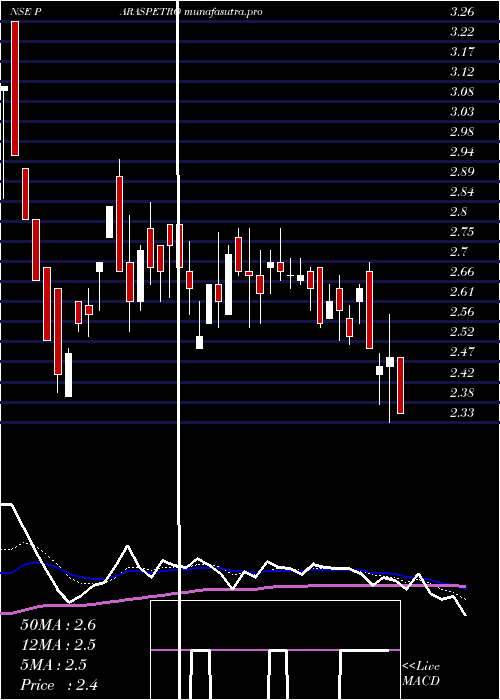Click the munafasutra.pro title text
Screen dimensions: 500x700
[x=223, y=12]
